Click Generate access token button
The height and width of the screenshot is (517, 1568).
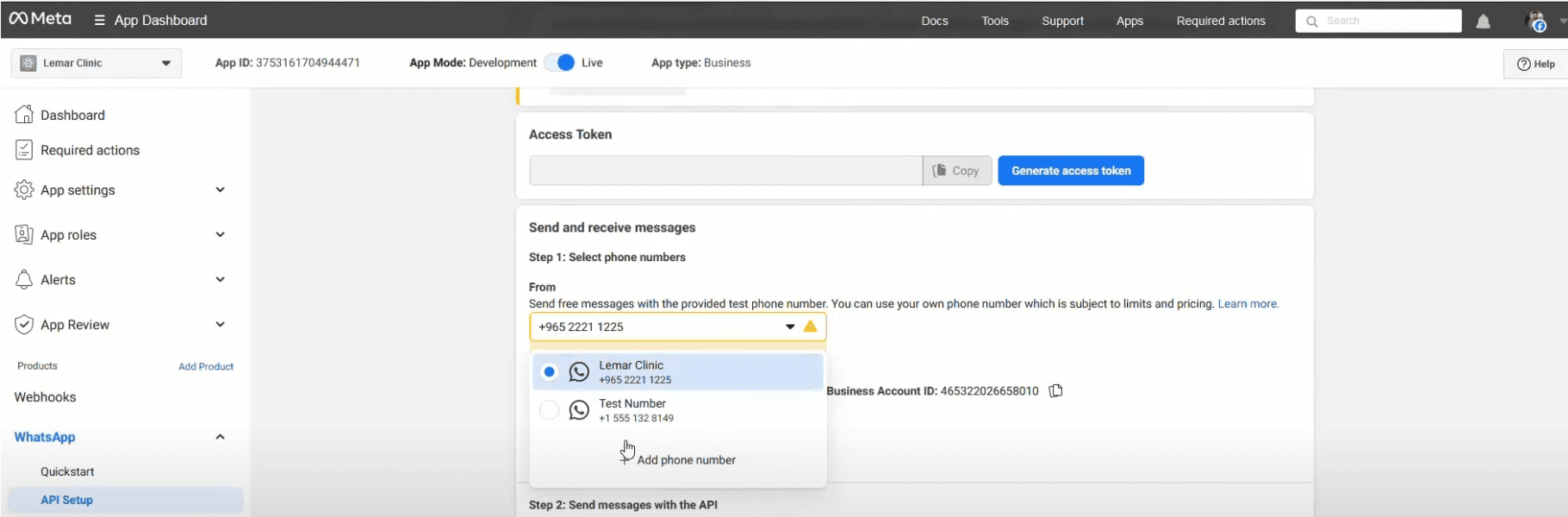pyautogui.click(x=1070, y=171)
